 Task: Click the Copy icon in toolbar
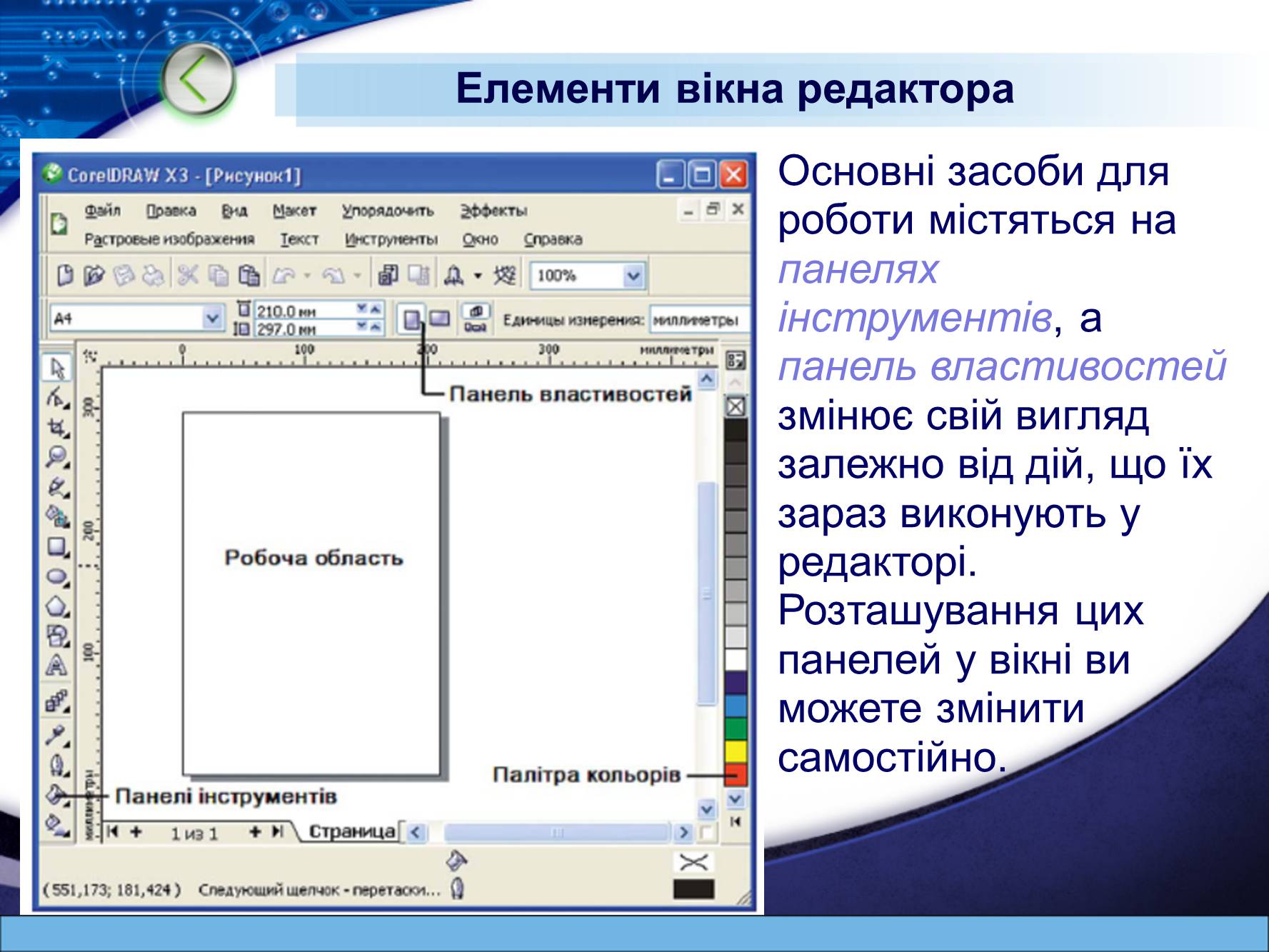click(218, 275)
